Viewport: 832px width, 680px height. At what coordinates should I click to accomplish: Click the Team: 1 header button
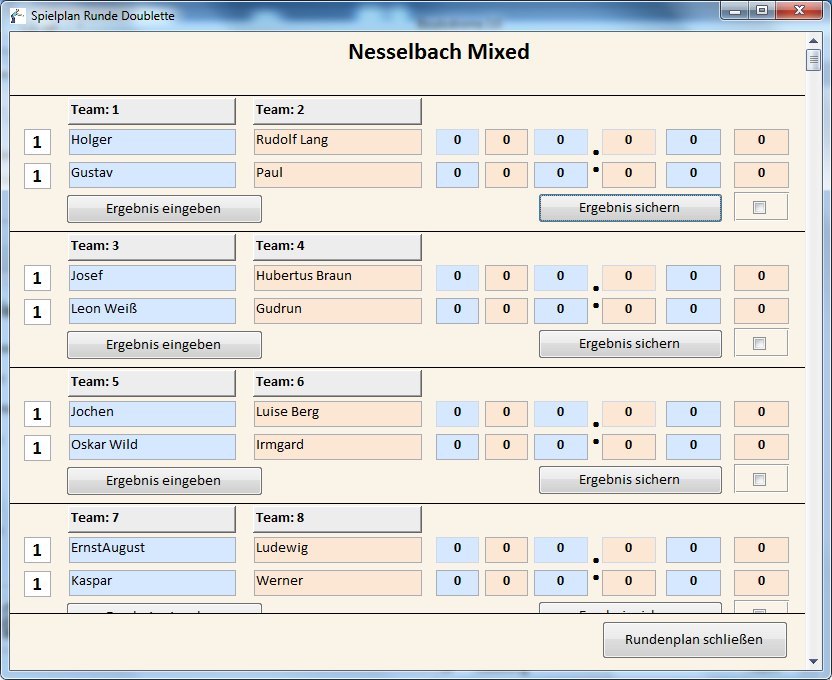point(151,110)
